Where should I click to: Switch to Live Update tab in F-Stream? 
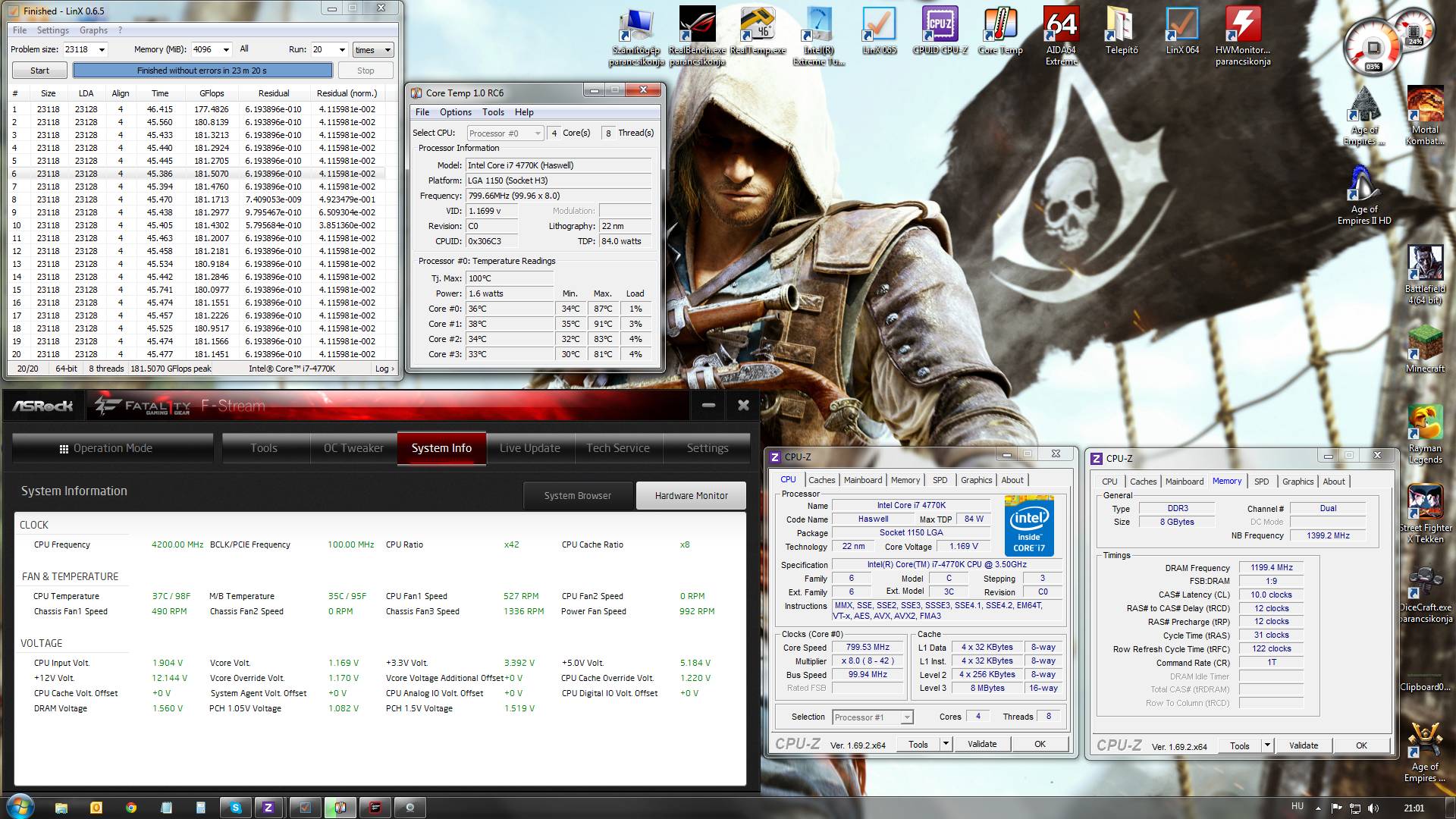[530, 448]
